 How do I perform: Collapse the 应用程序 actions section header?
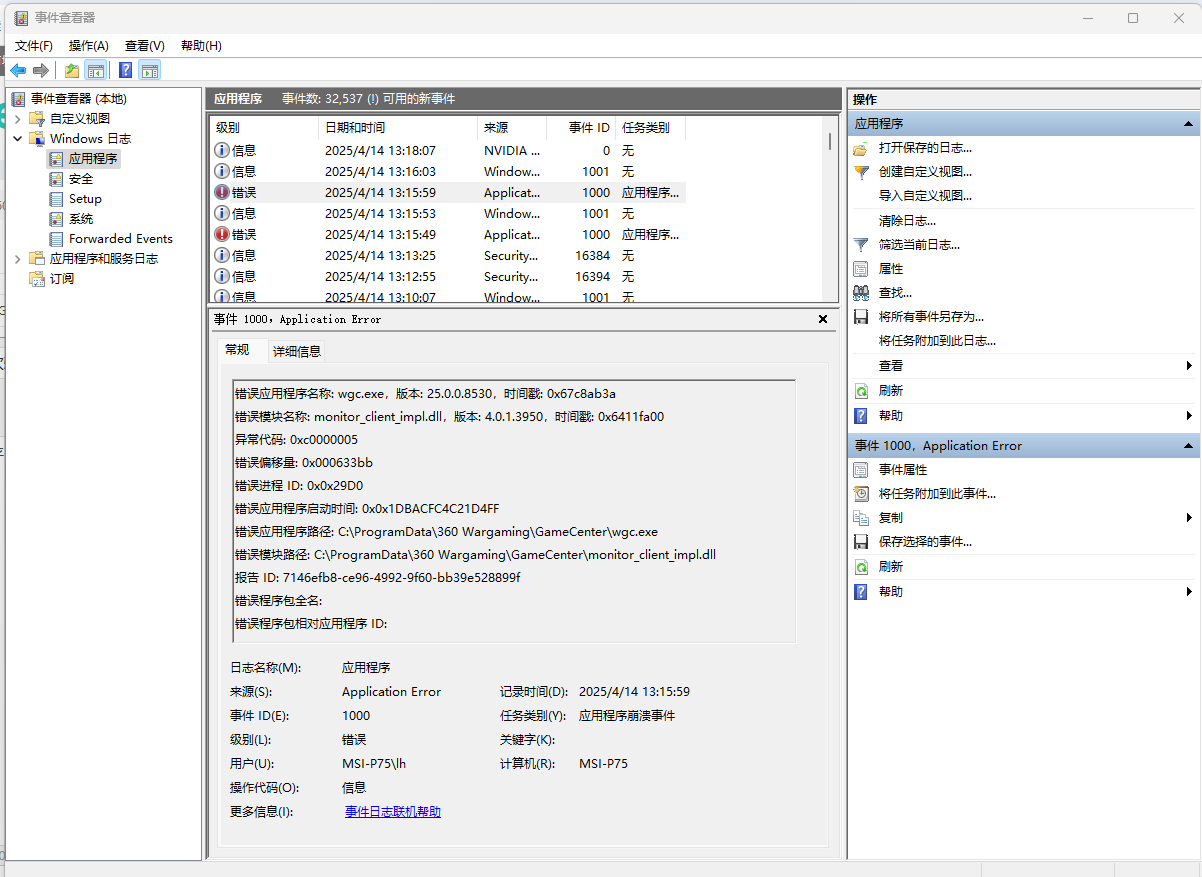pyautogui.click(x=1188, y=123)
